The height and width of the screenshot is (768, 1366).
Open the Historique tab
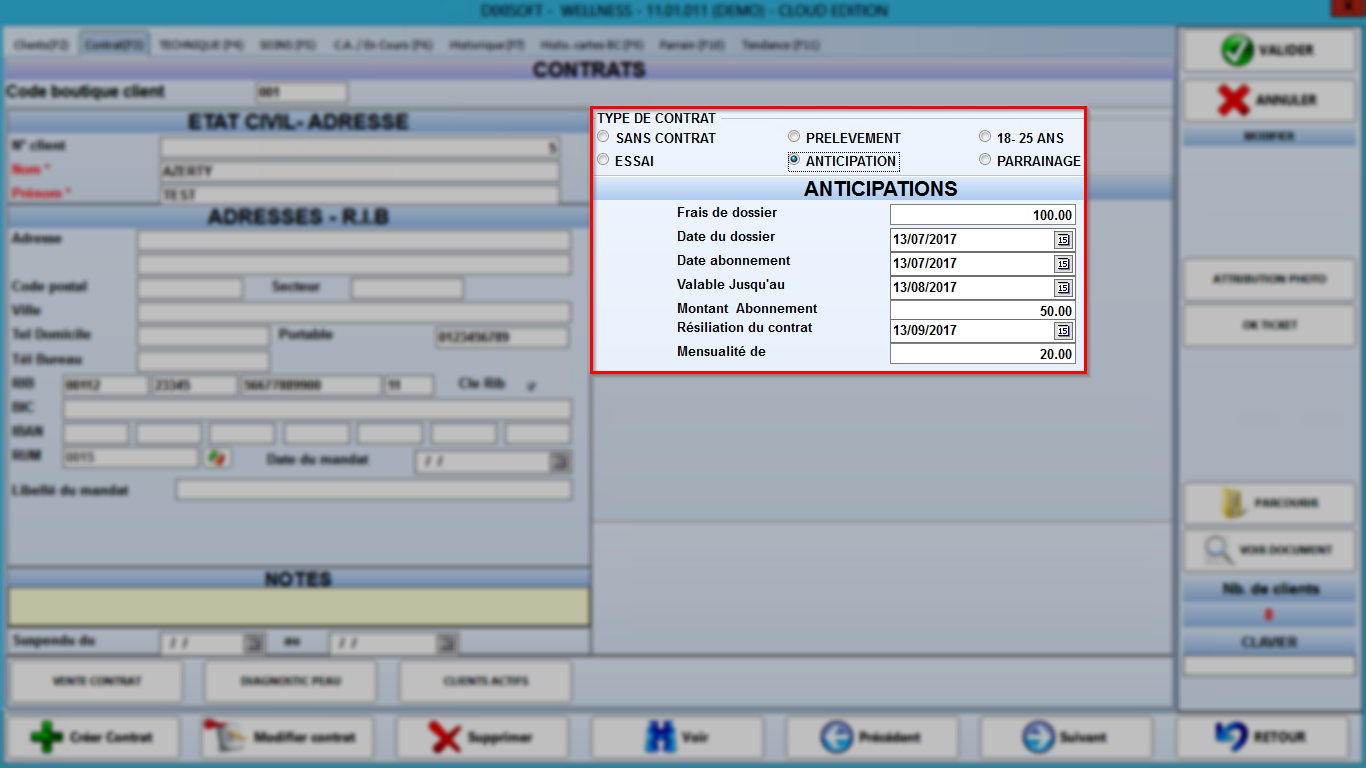tap(486, 45)
